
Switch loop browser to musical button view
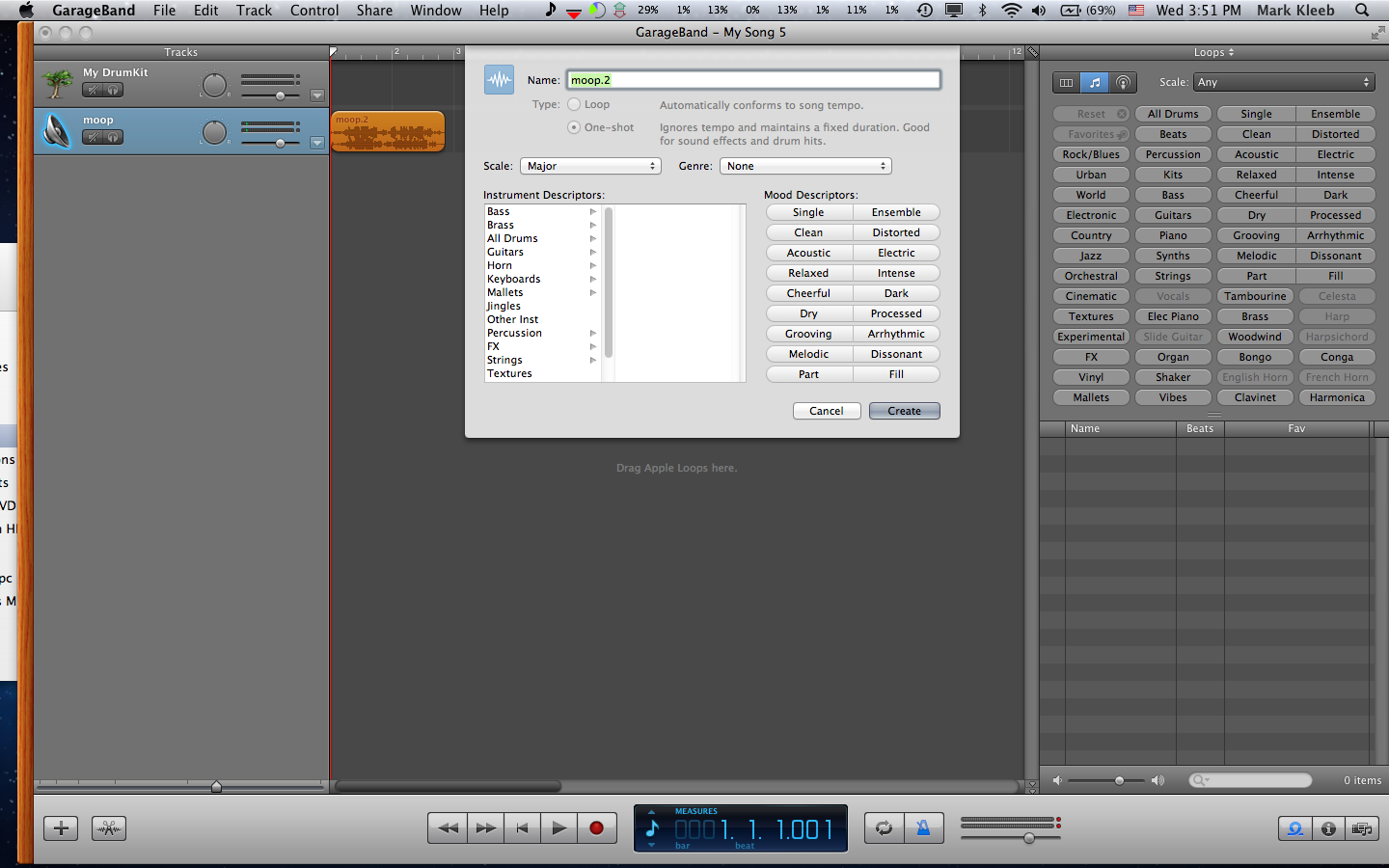tap(1094, 82)
